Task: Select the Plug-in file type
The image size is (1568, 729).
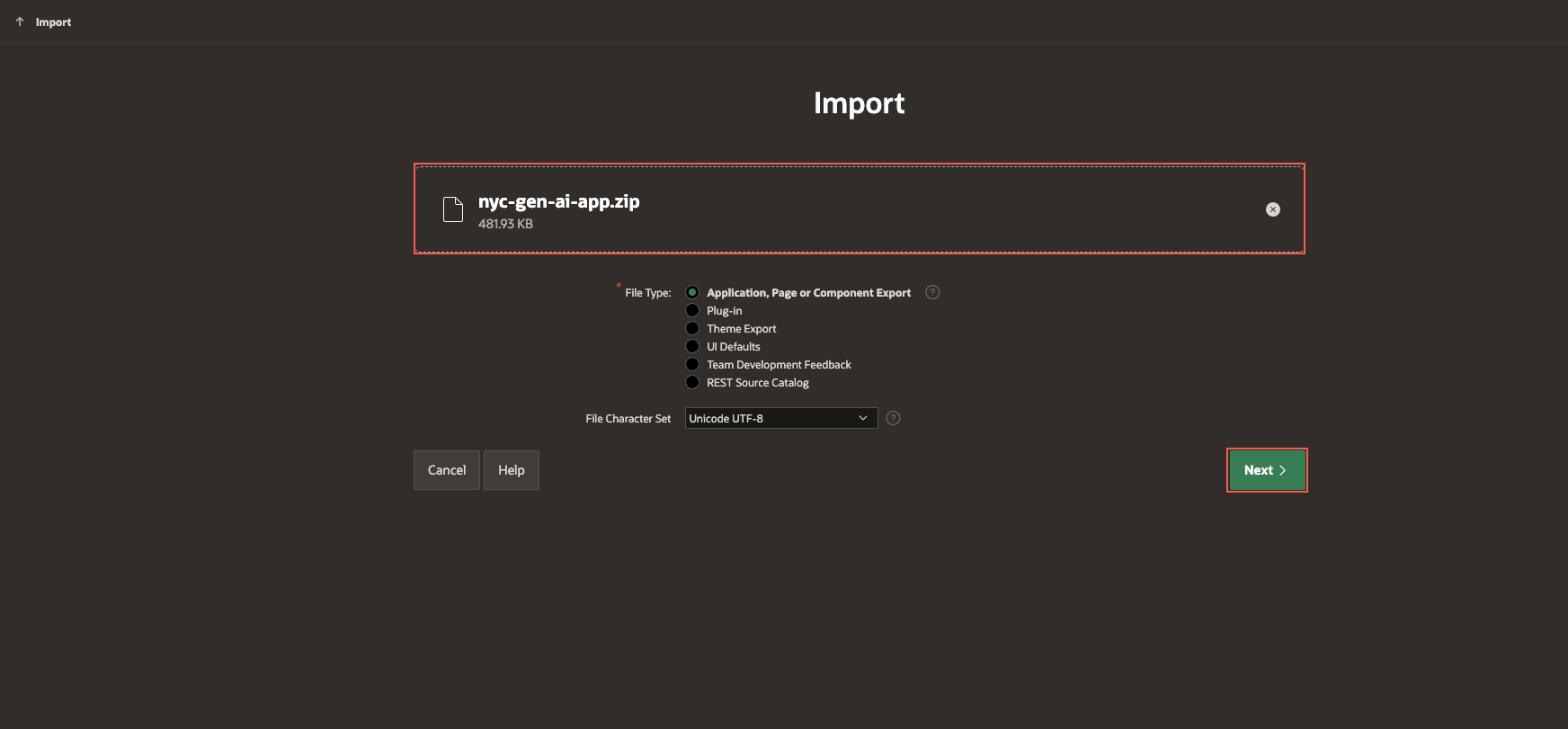Action: point(692,310)
